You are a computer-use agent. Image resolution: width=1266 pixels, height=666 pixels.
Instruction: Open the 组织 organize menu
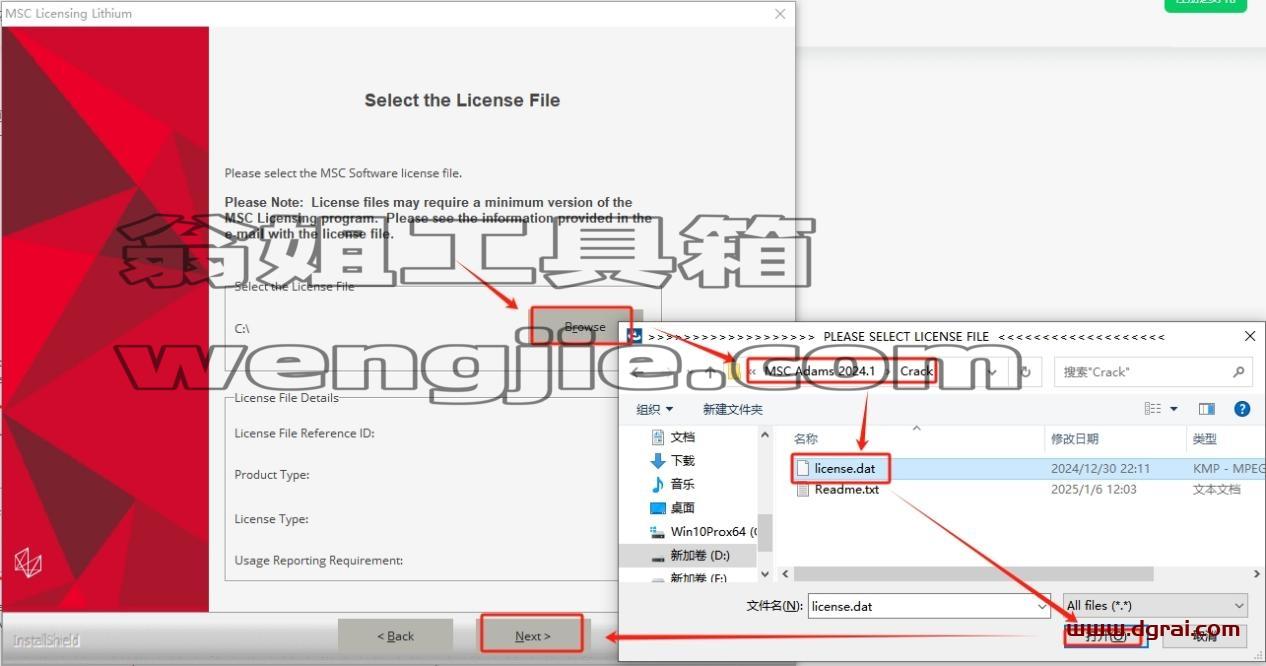click(655, 409)
